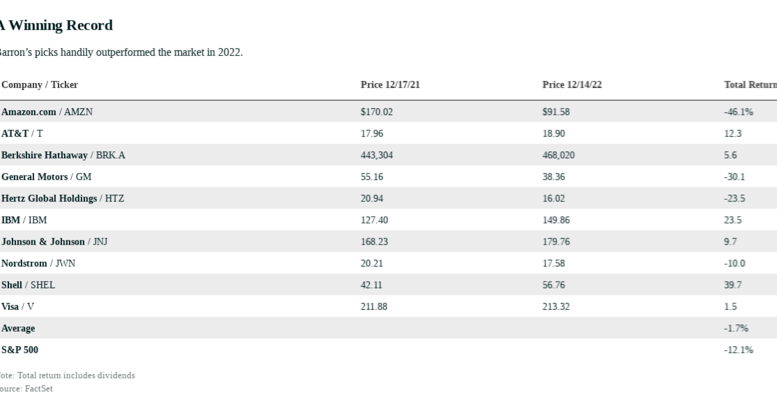Click the Average row label
This screenshot has width=777, height=400.
(x=18, y=328)
